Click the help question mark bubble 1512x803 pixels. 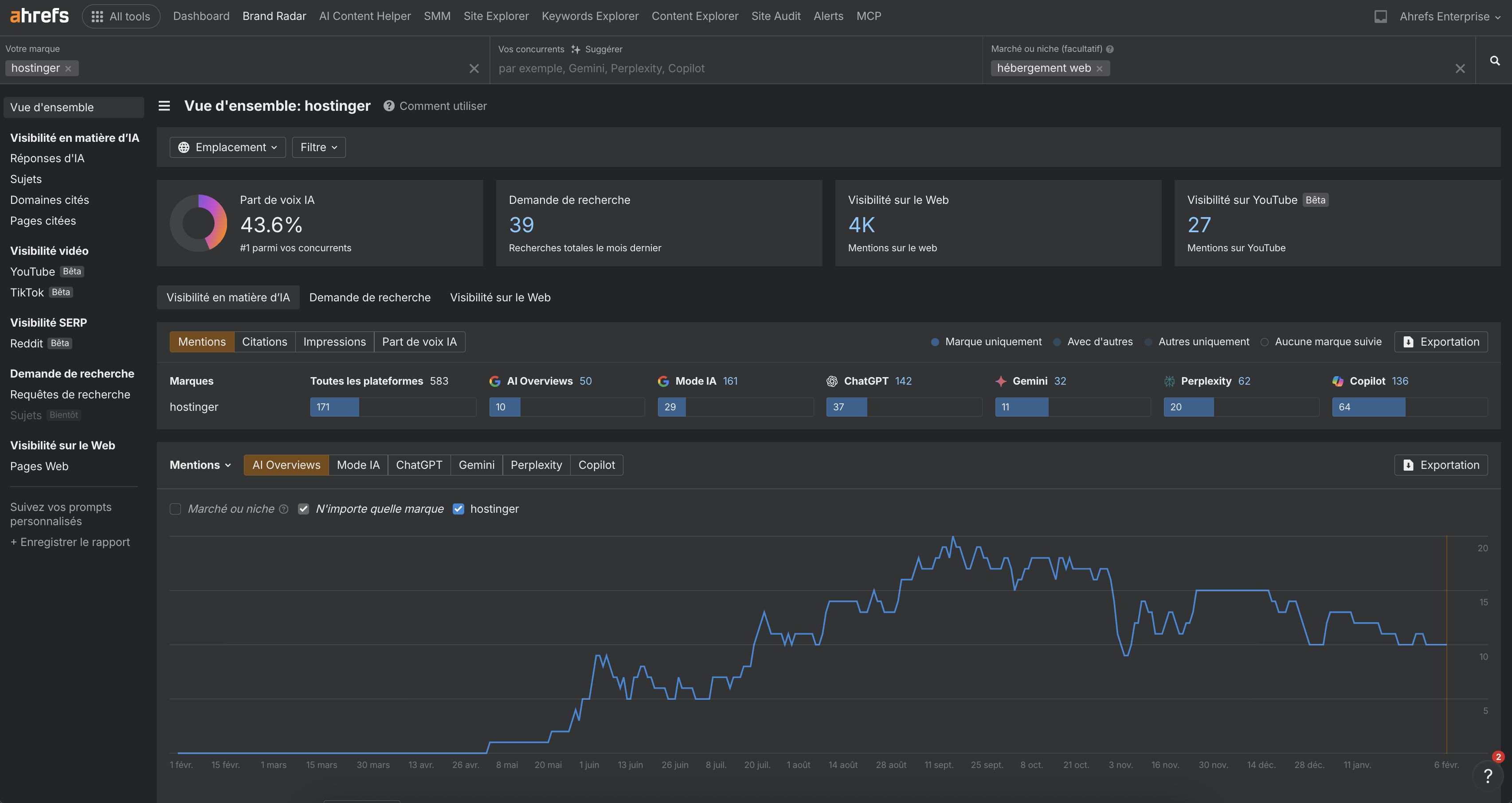(x=1488, y=776)
